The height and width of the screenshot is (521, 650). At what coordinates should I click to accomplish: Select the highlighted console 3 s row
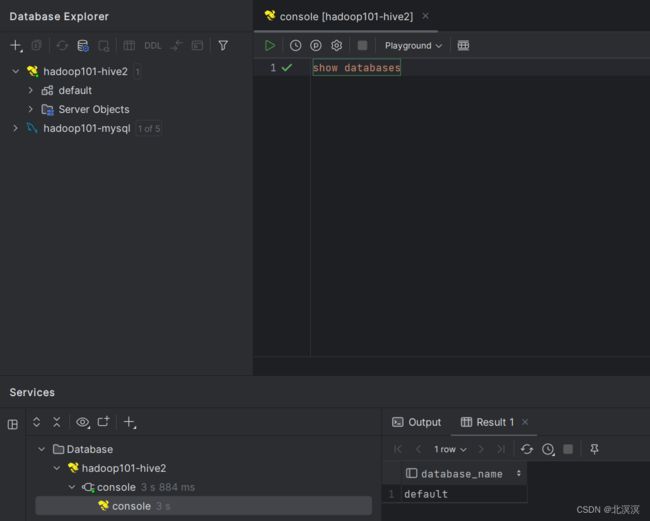click(x=204, y=506)
